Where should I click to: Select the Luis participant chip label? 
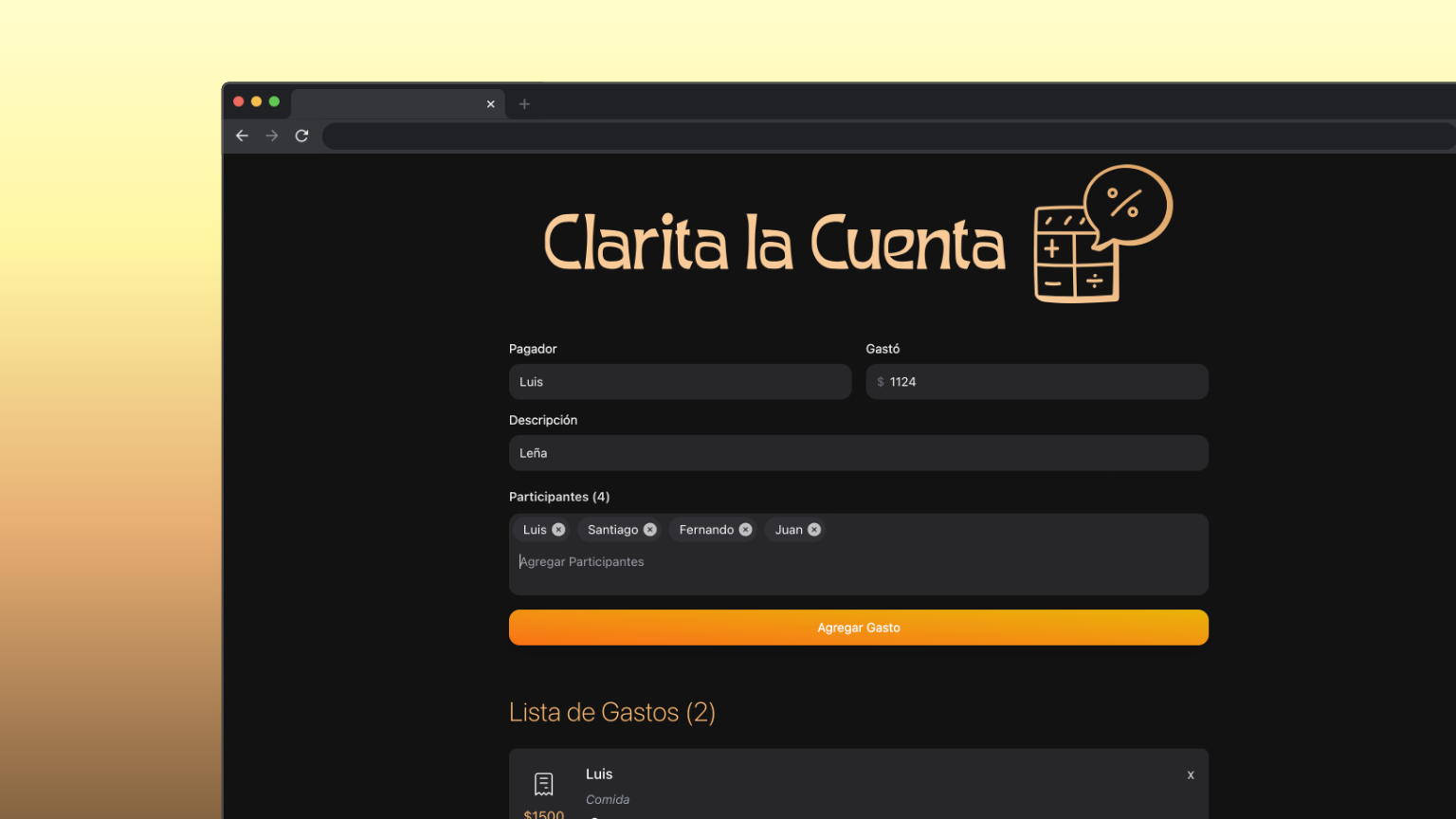tap(535, 530)
